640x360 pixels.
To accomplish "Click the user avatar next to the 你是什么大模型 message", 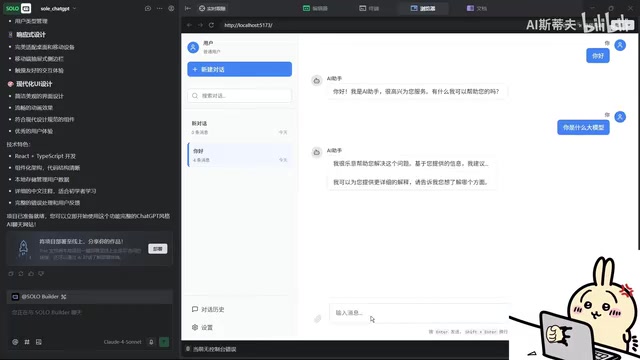I will 620,117.
